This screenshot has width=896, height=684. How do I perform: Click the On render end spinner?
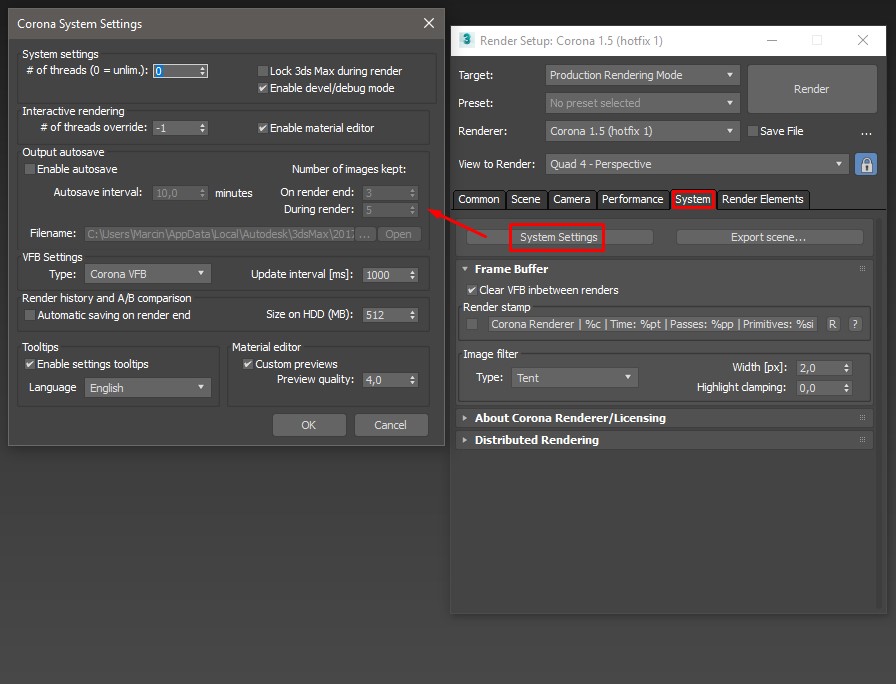(413, 193)
